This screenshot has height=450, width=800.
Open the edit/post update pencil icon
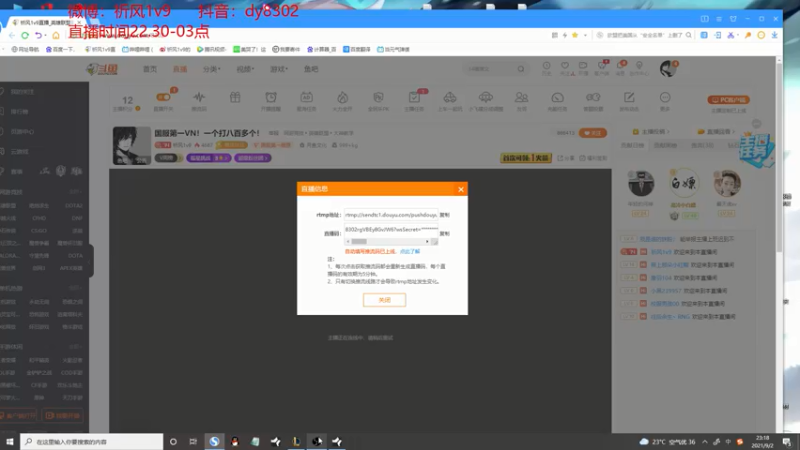[x=629, y=97]
